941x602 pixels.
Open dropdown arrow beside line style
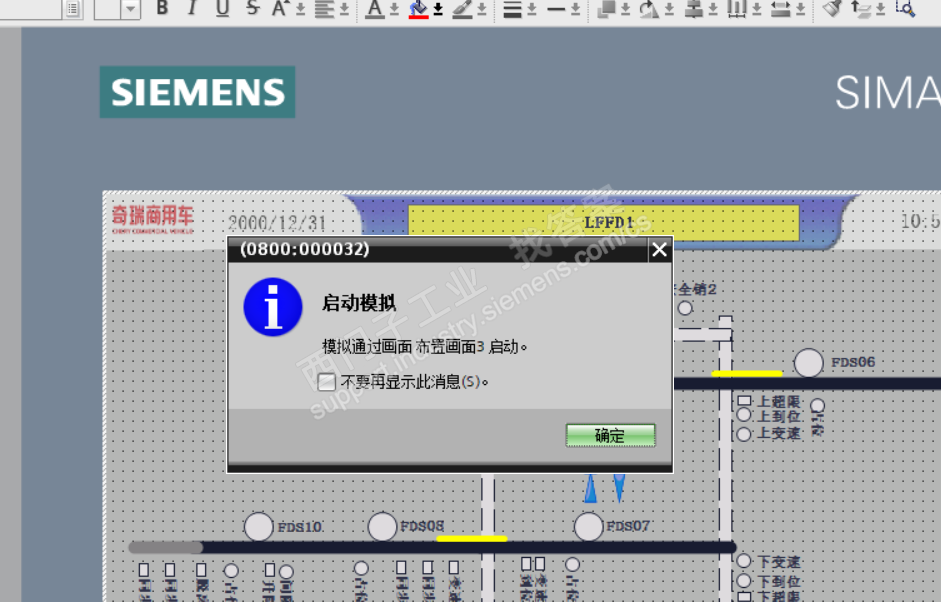(532, 9)
